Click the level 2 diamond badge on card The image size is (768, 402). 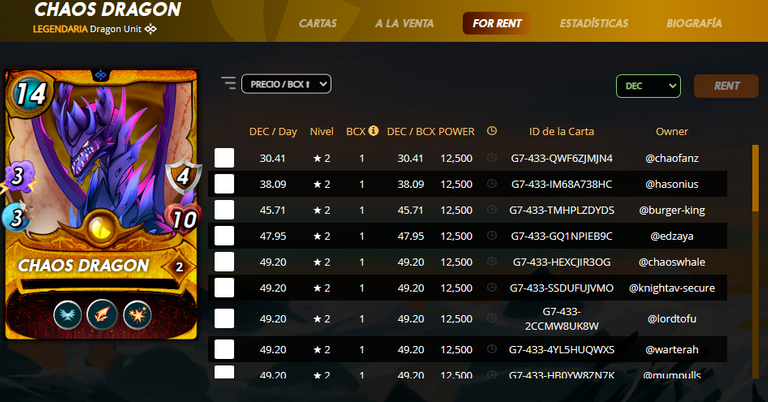179,267
